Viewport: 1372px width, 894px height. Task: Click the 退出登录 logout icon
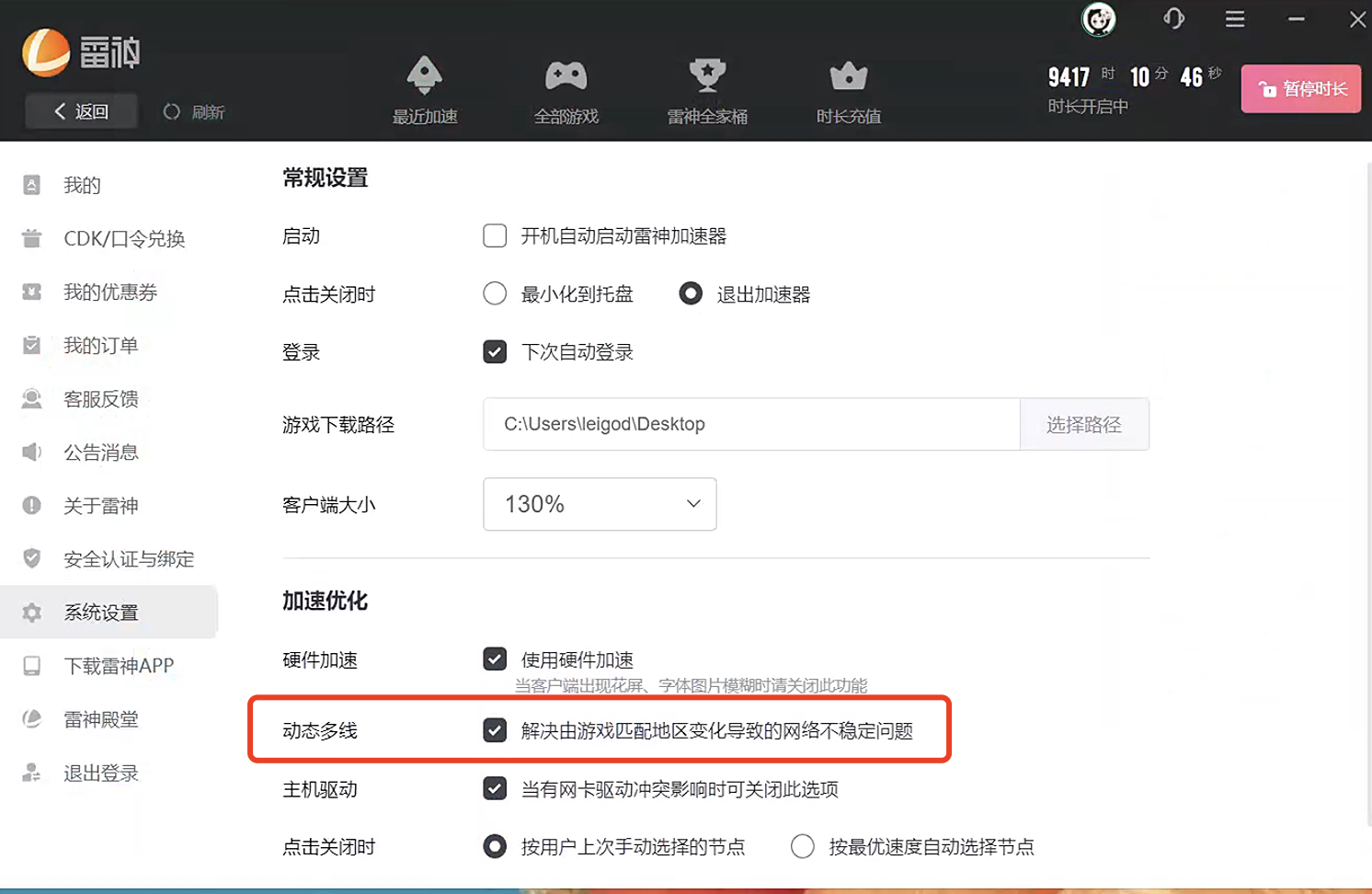point(31,773)
